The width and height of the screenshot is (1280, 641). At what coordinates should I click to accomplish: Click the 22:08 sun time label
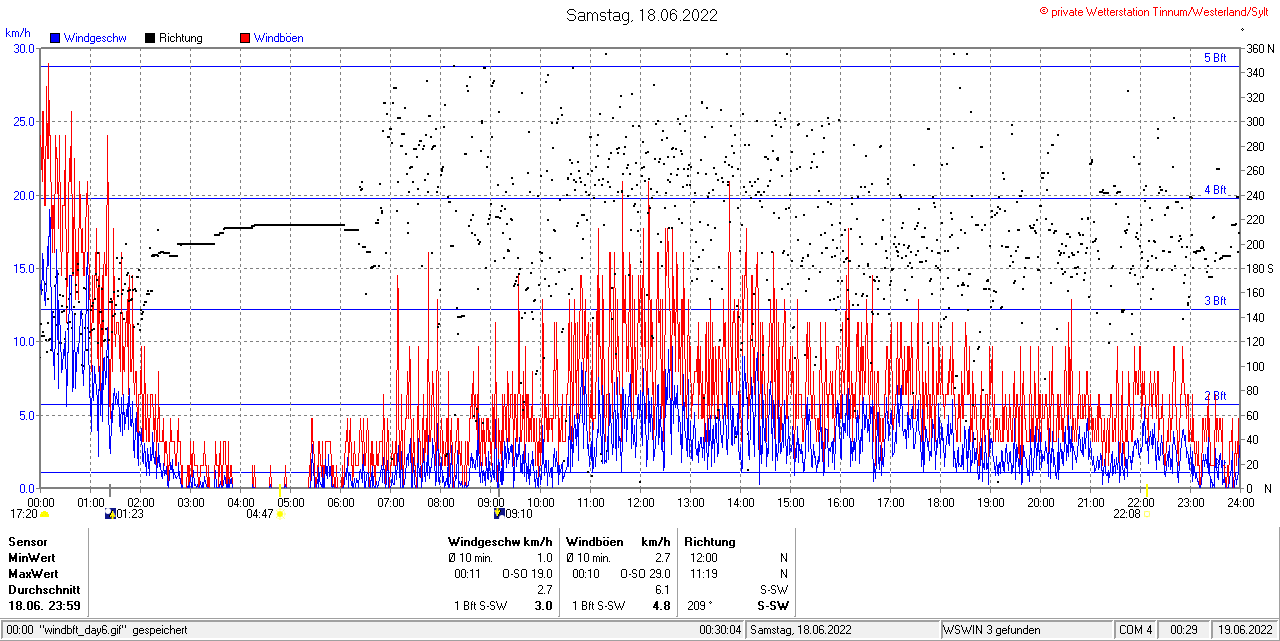pos(1127,514)
